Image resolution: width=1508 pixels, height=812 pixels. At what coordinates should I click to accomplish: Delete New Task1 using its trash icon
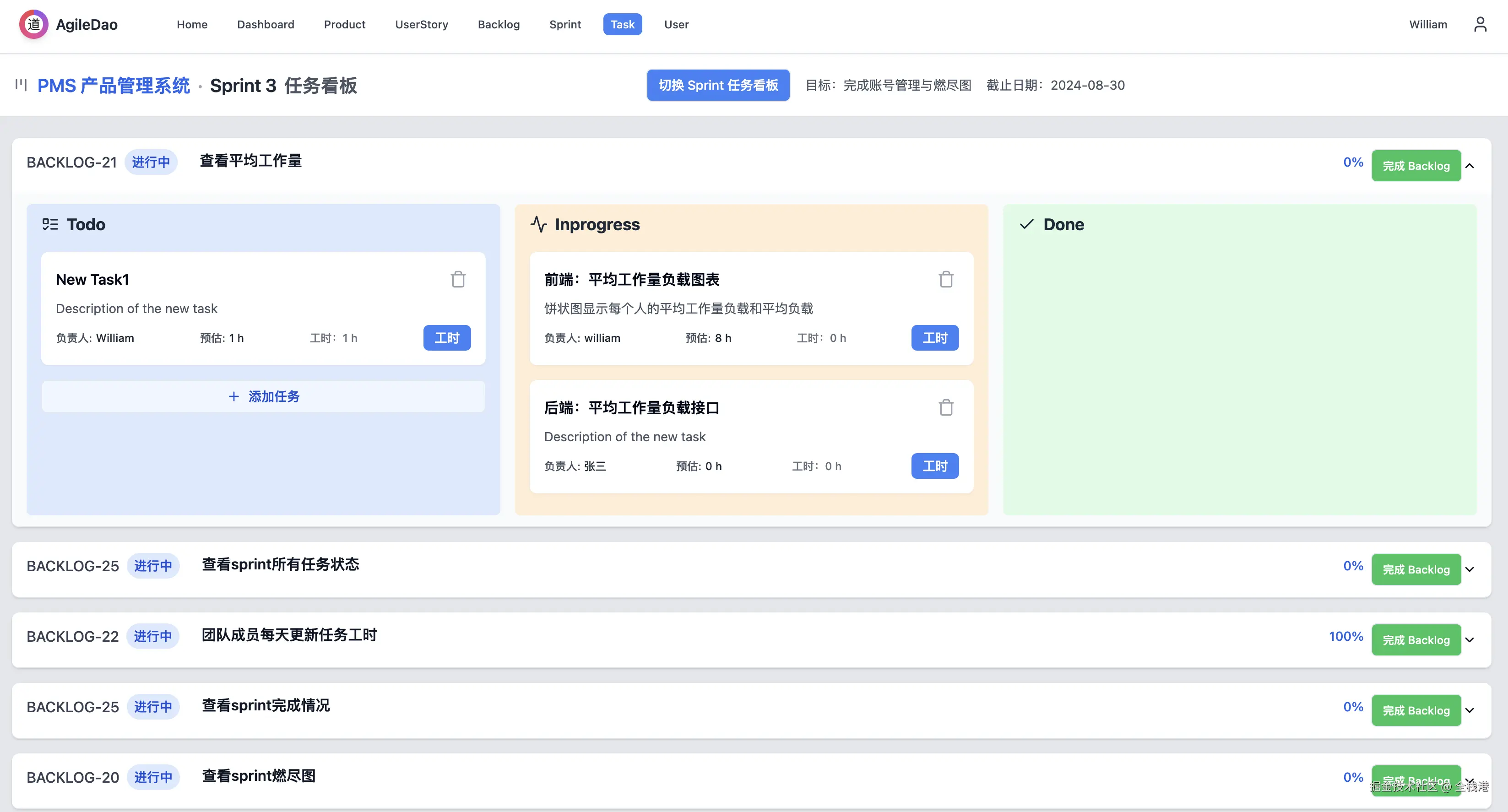(458, 279)
